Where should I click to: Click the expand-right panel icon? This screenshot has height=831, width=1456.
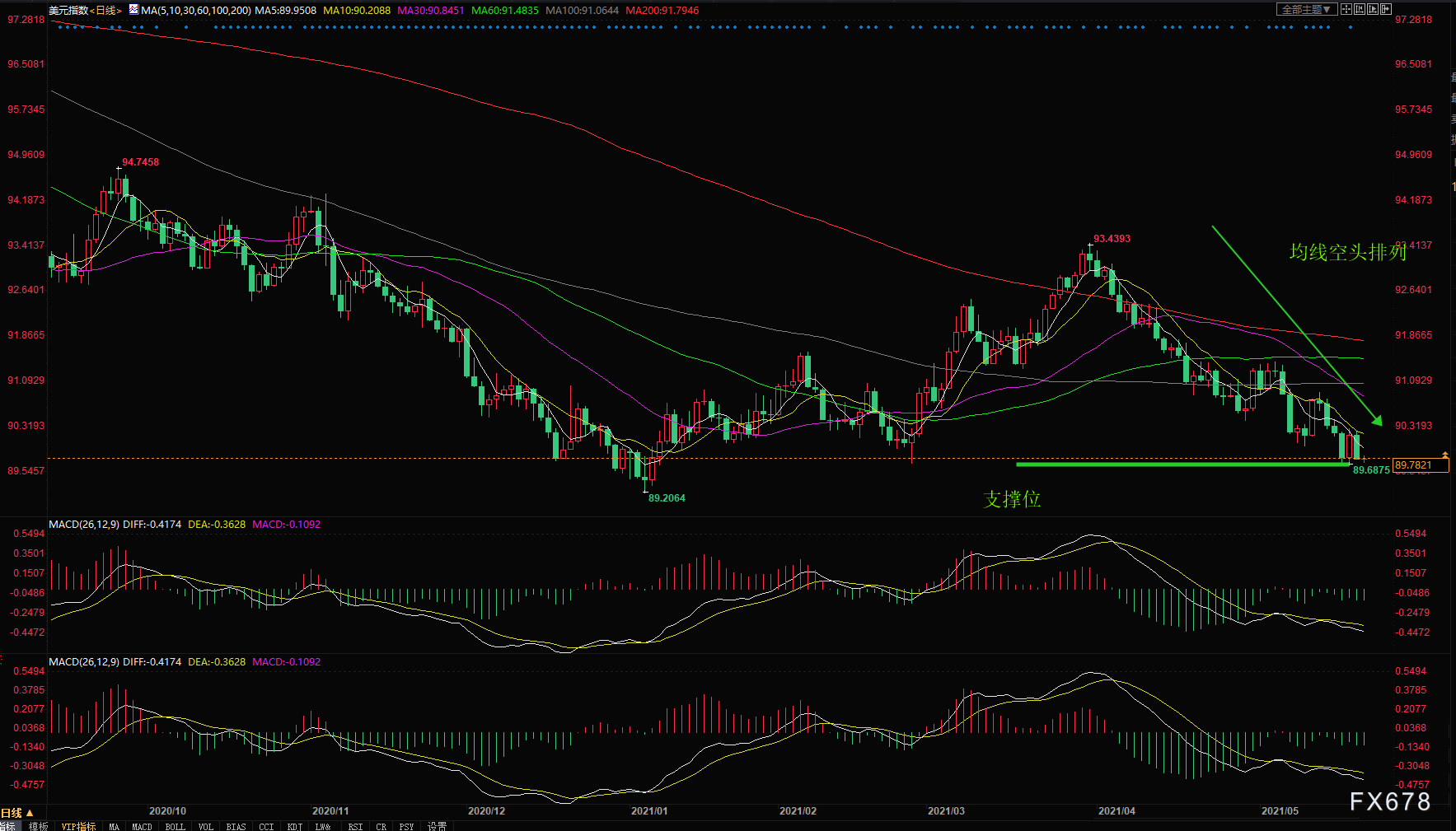point(1386,9)
